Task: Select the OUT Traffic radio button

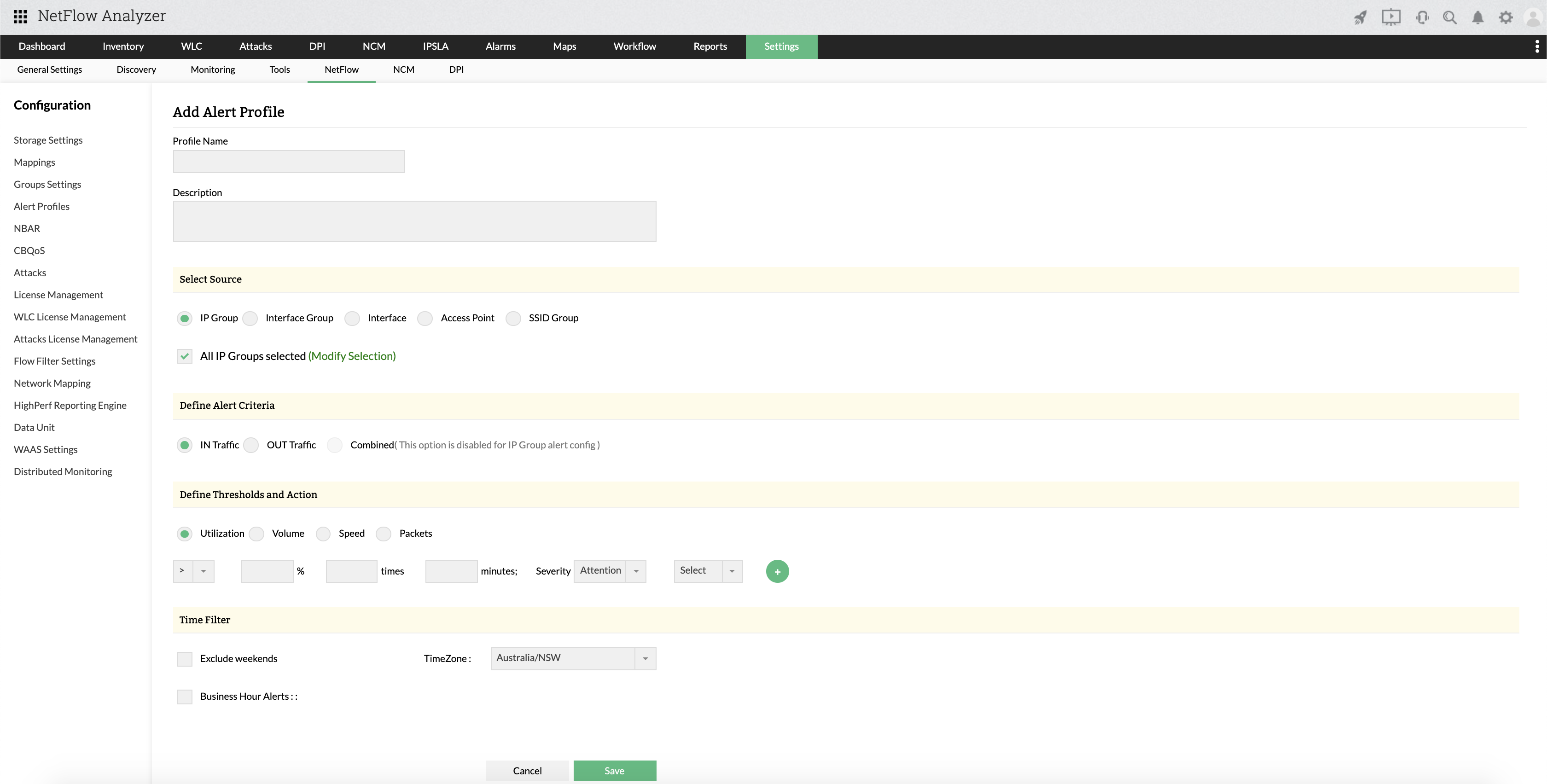Action: click(x=252, y=445)
